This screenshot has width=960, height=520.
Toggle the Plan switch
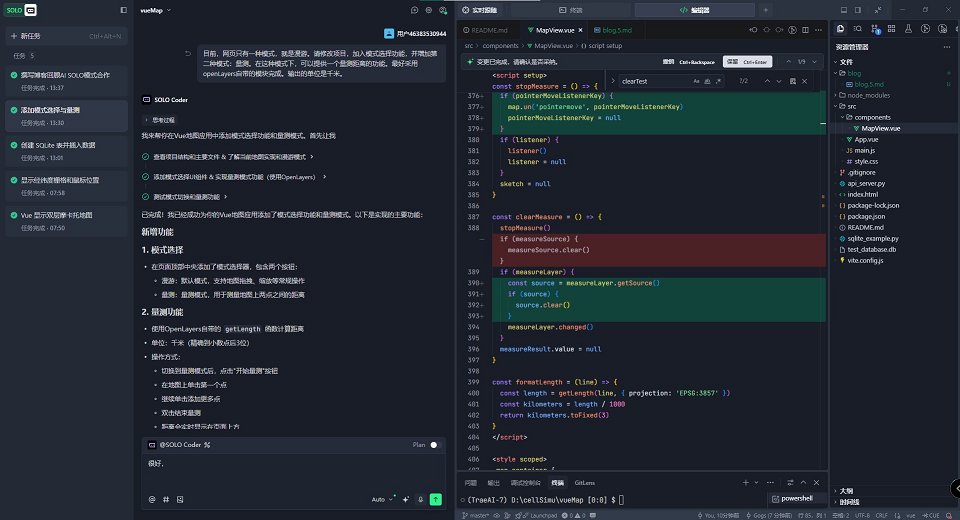click(x=434, y=445)
